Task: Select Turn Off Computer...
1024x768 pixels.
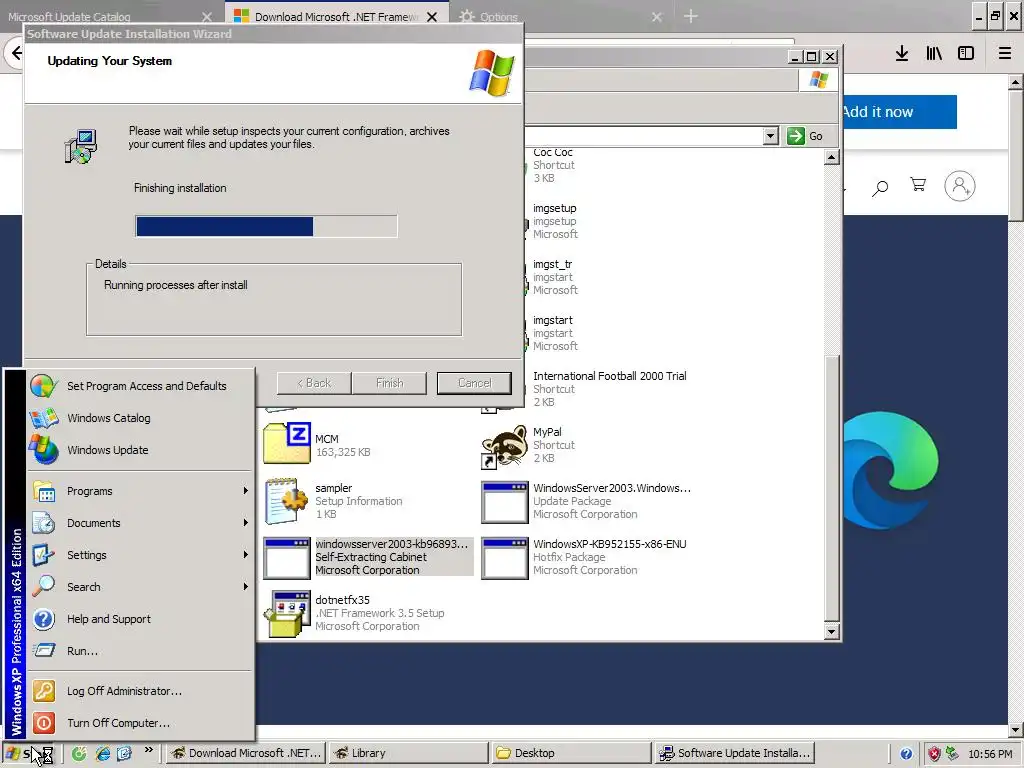Action: pos(140,723)
